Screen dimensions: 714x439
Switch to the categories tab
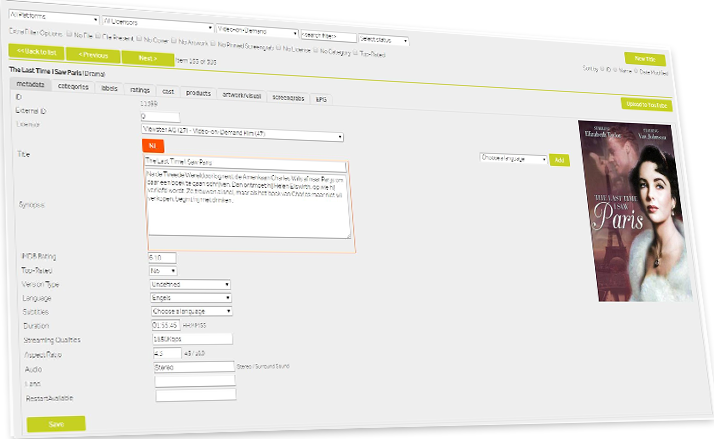tap(72, 87)
